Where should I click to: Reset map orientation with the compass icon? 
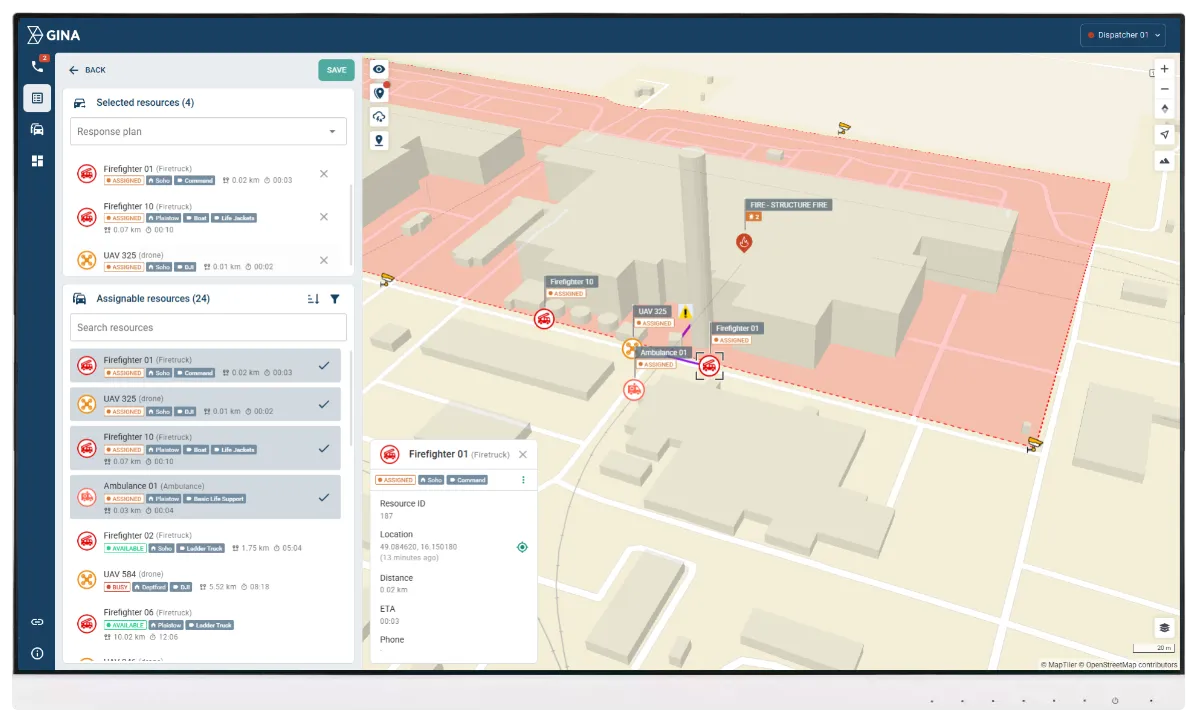[1163, 110]
